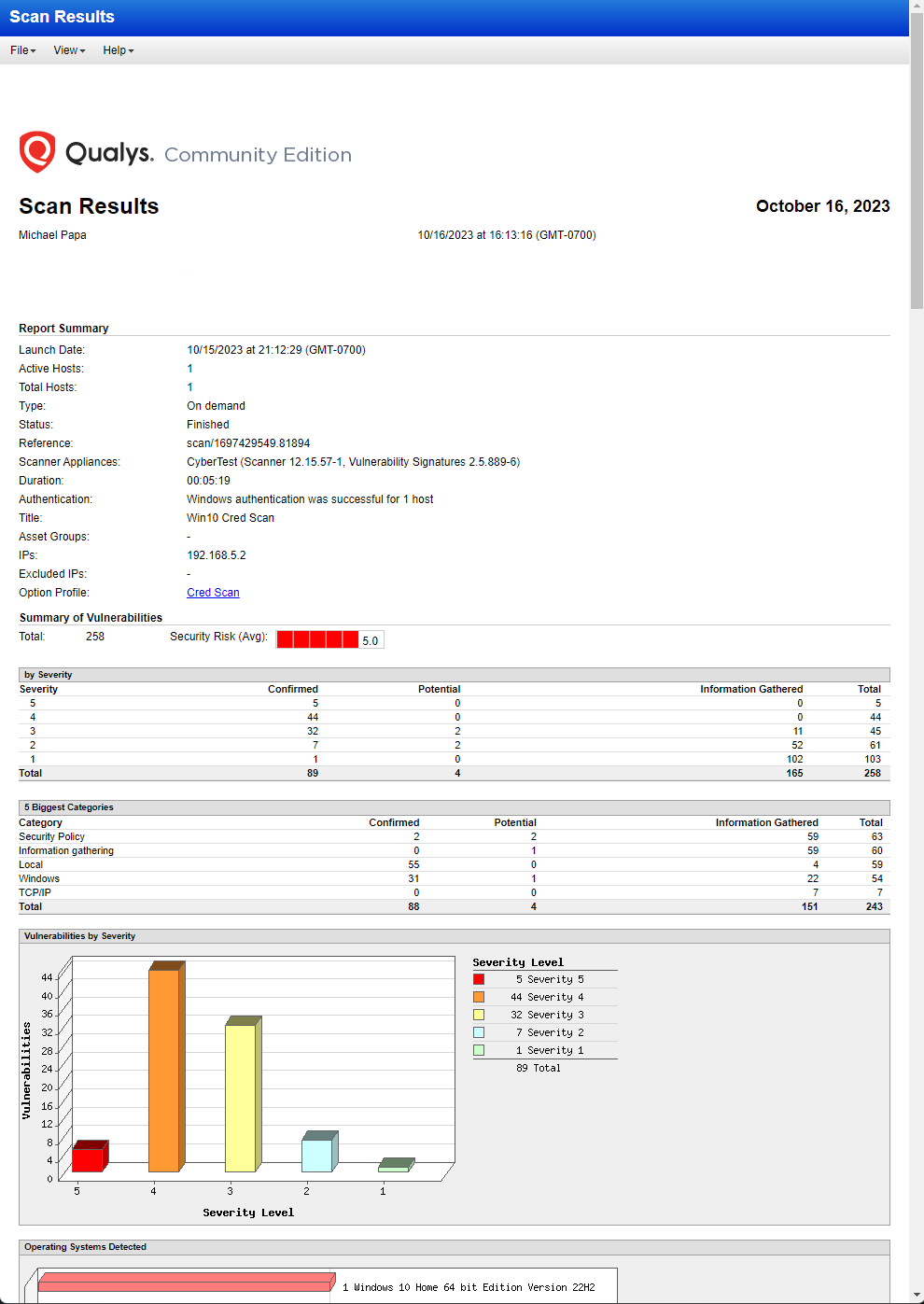Click the launch date timestamp link
The width and height of the screenshot is (924, 1304).
point(276,349)
